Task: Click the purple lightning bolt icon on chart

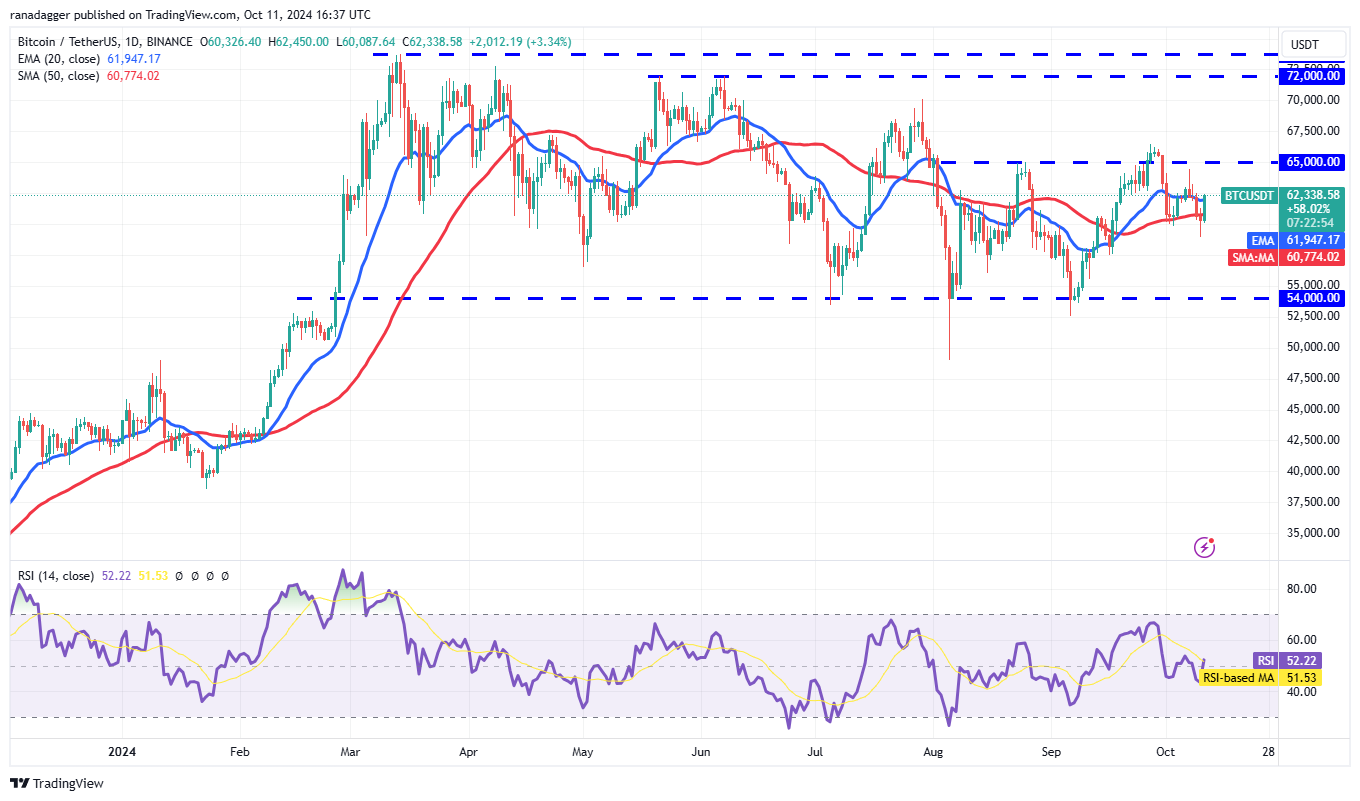Action: 1205,547
